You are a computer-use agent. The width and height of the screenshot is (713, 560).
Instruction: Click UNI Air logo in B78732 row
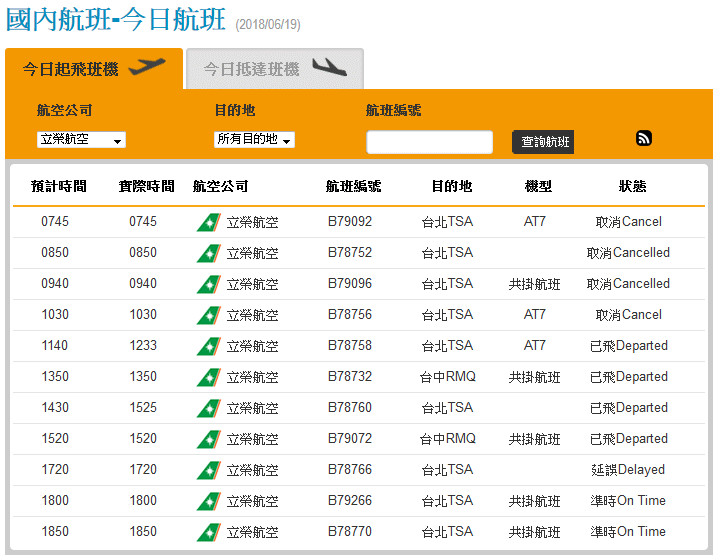pos(209,377)
